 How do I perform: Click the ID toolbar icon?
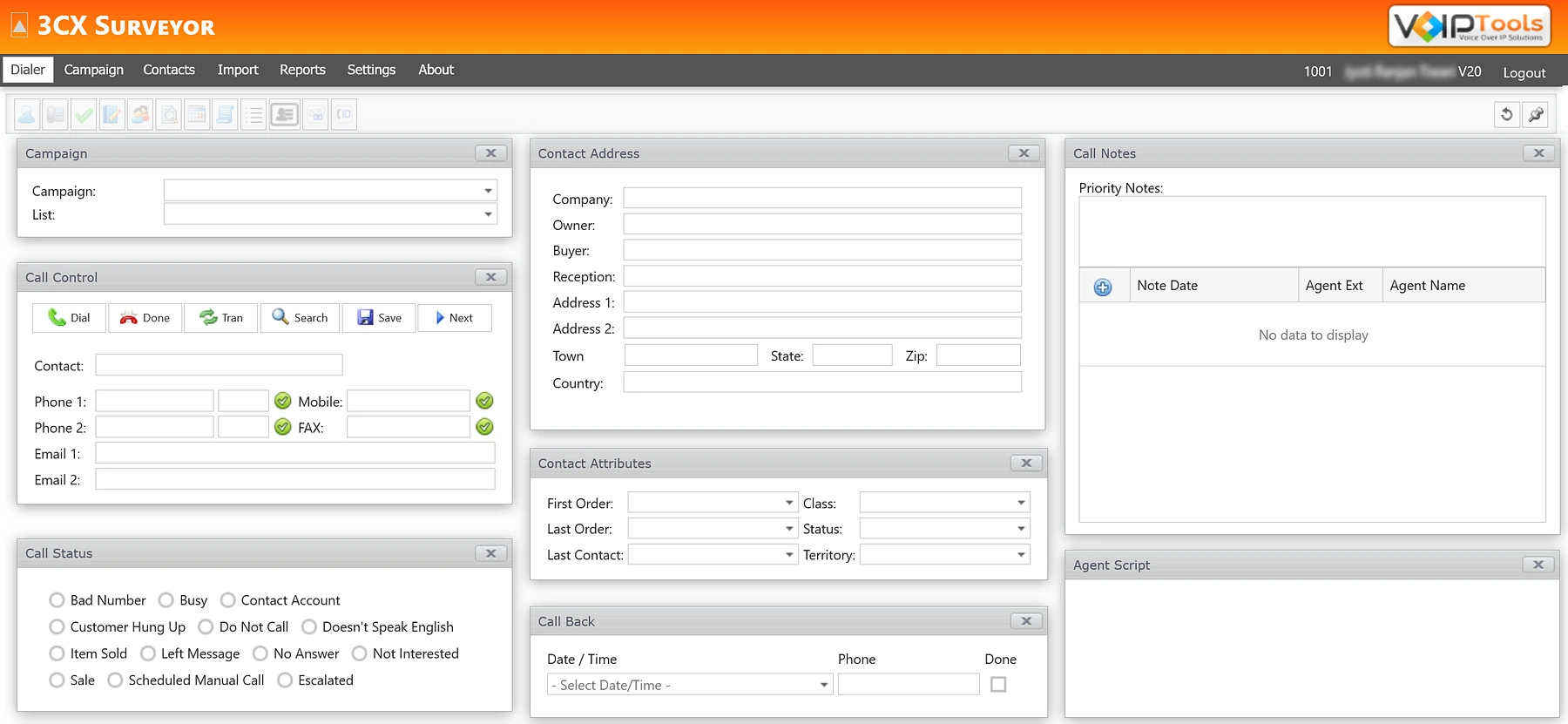344,114
